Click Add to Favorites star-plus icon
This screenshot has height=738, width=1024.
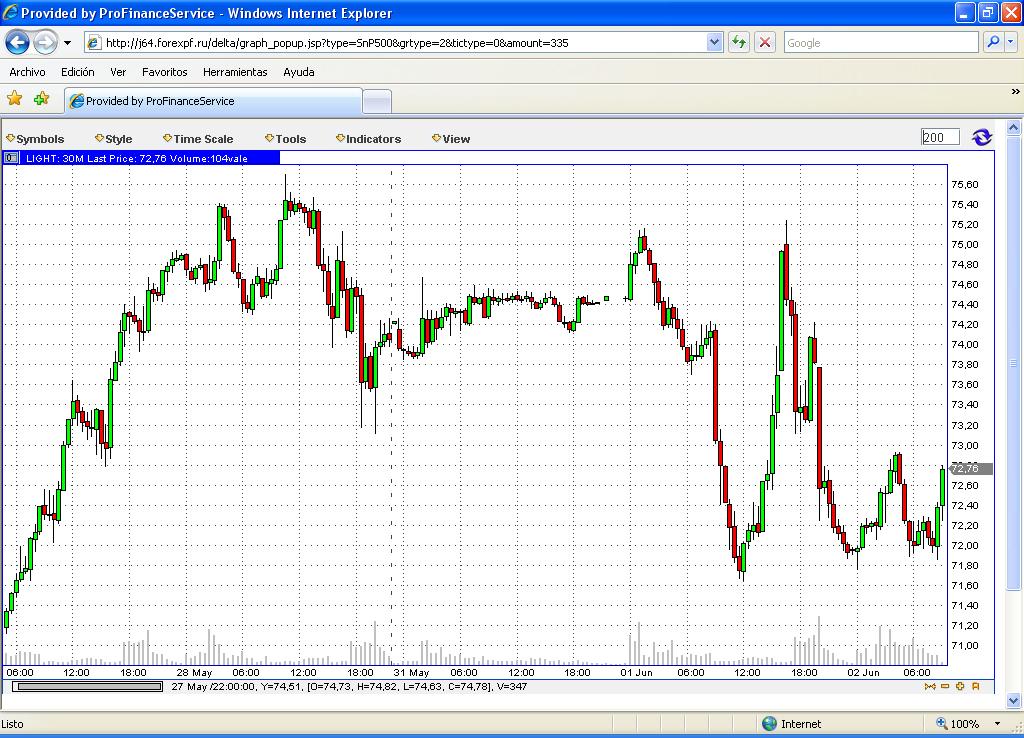[41, 99]
